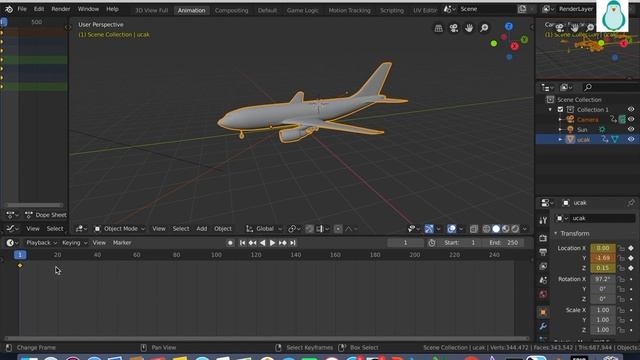Toggle show gizmo button in viewport header
The height and width of the screenshot is (360, 640).
(x=429, y=229)
